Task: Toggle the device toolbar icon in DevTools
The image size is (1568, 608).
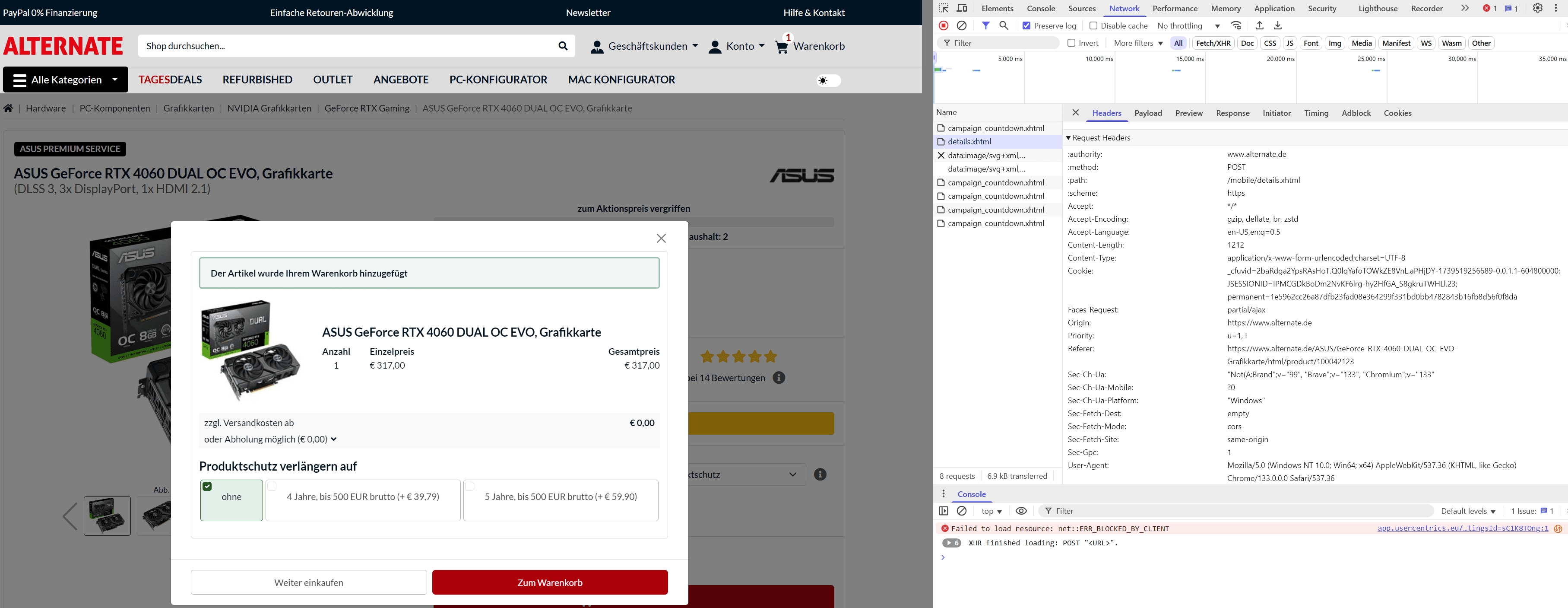Action: 962,8
